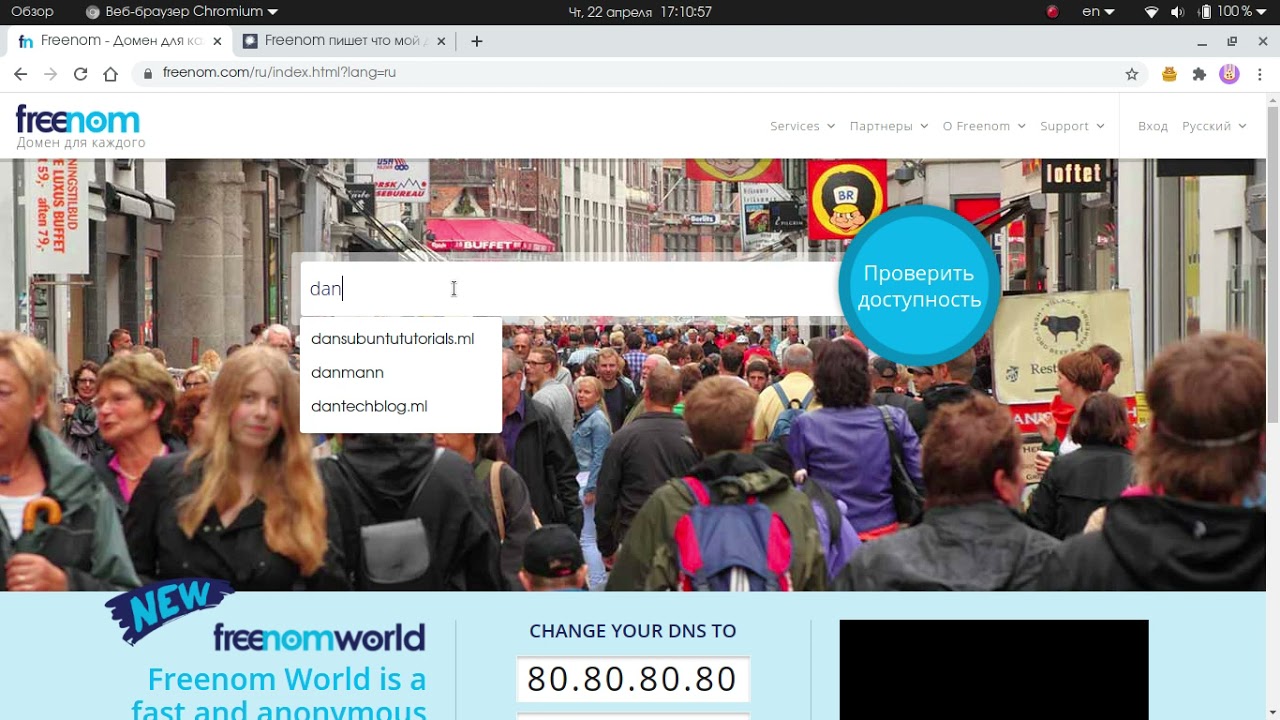Switch to the 'Freenom - Домен для' tab

[x=120, y=41]
